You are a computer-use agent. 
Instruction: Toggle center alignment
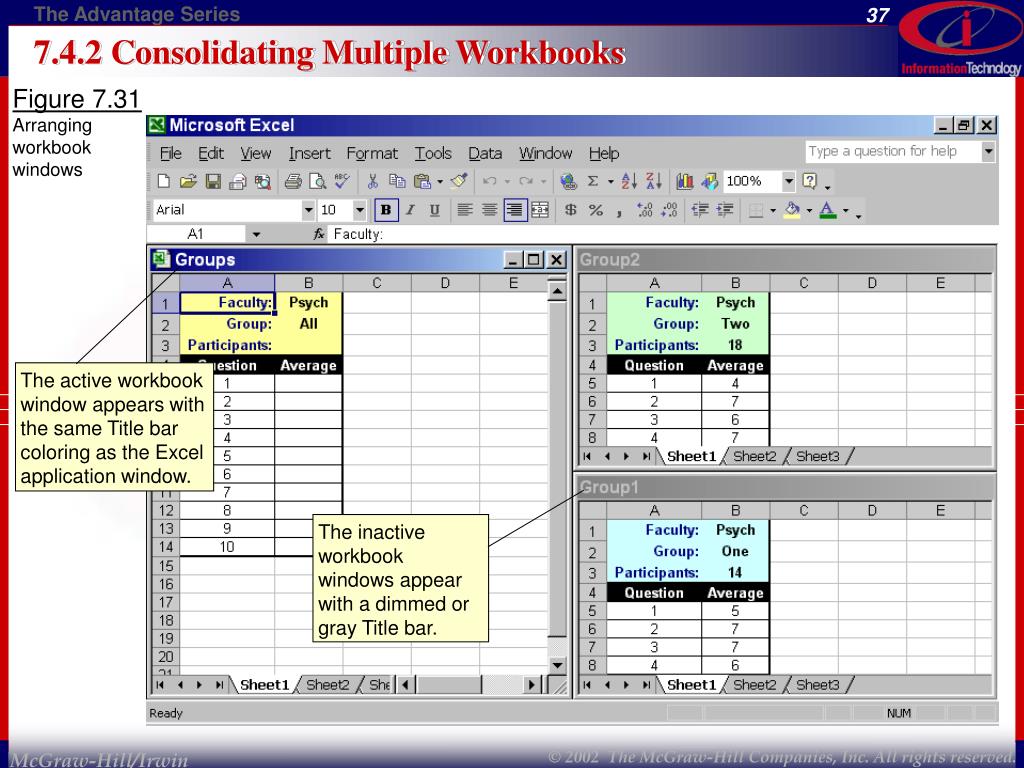coord(489,210)
